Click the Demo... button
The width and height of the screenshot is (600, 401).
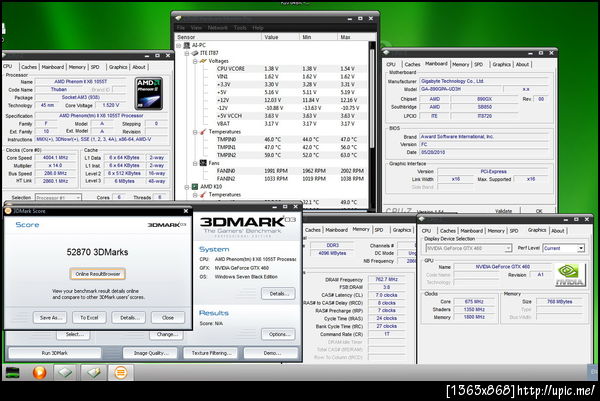tap(272, 353)
